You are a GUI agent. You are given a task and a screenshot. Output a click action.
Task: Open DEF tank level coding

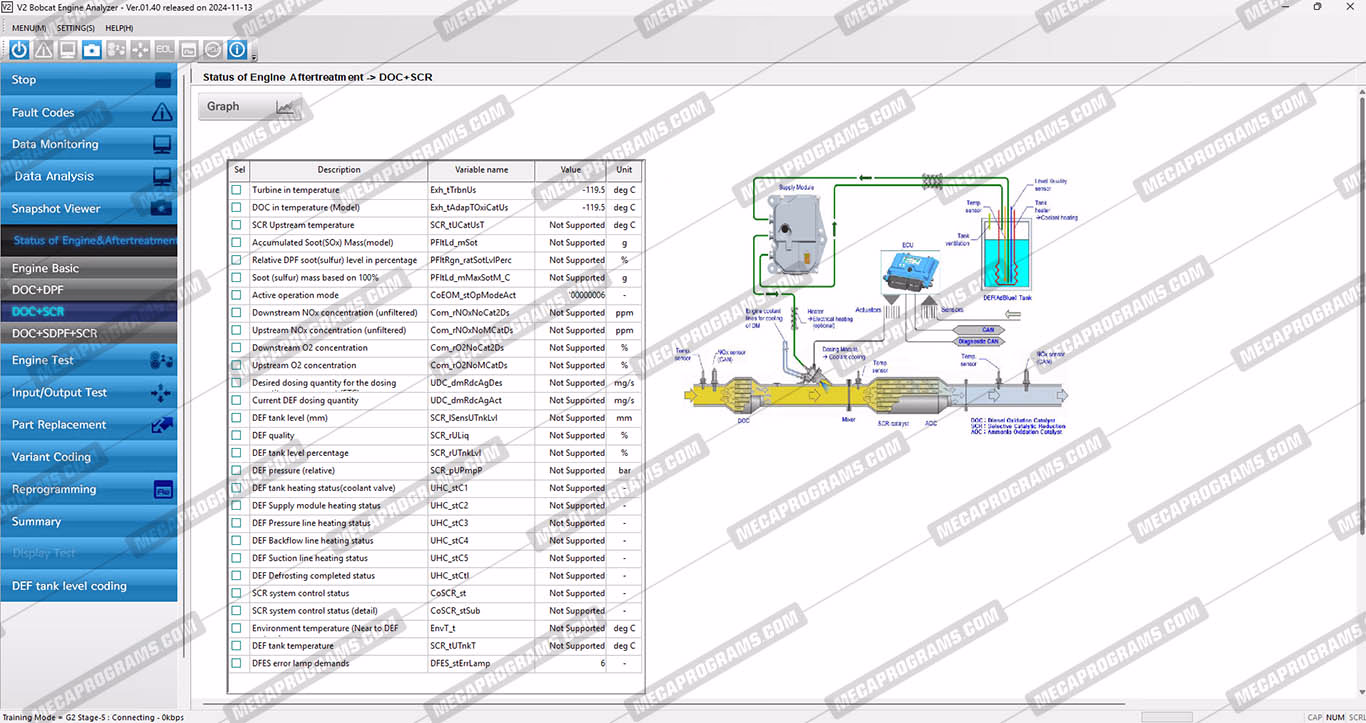pyautogui.click(x=88, y=586)
